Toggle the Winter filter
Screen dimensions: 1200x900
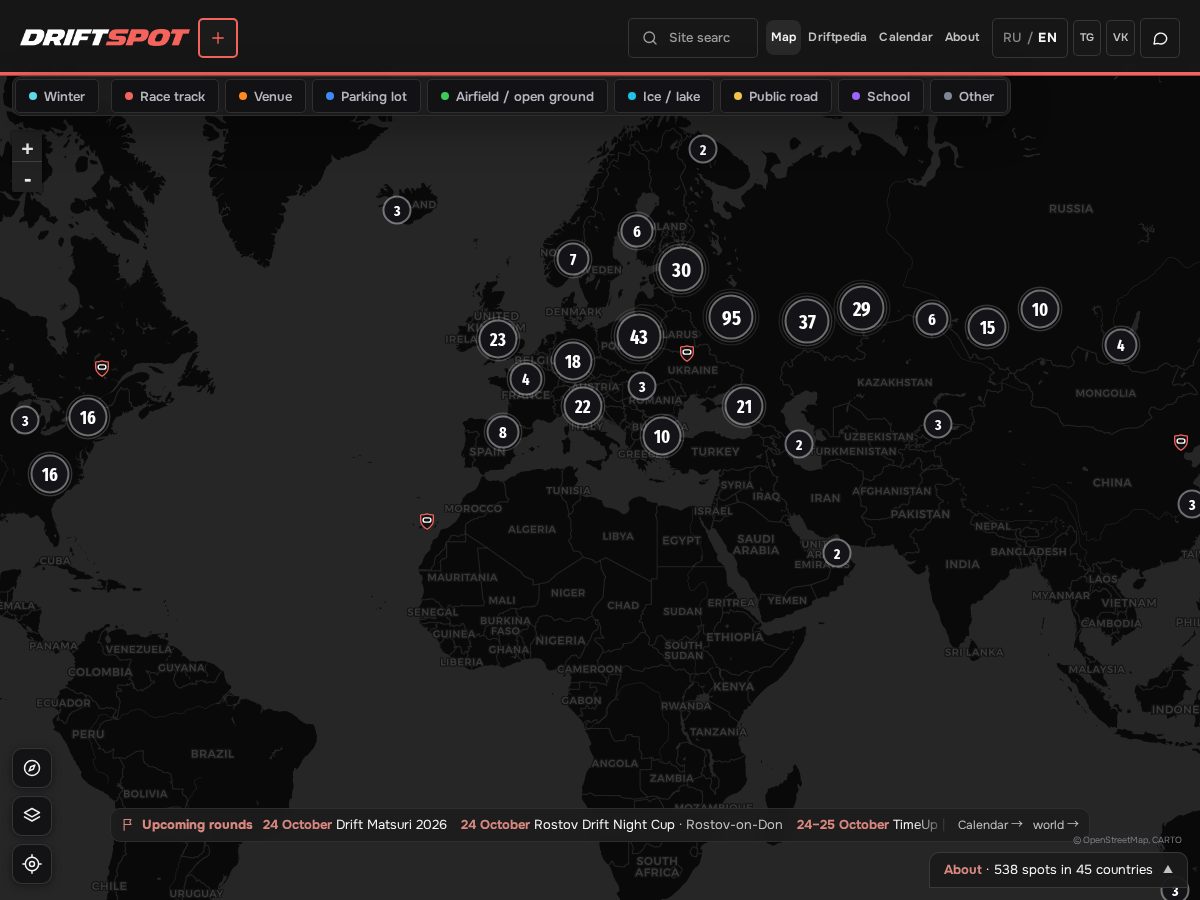point(57,96)
